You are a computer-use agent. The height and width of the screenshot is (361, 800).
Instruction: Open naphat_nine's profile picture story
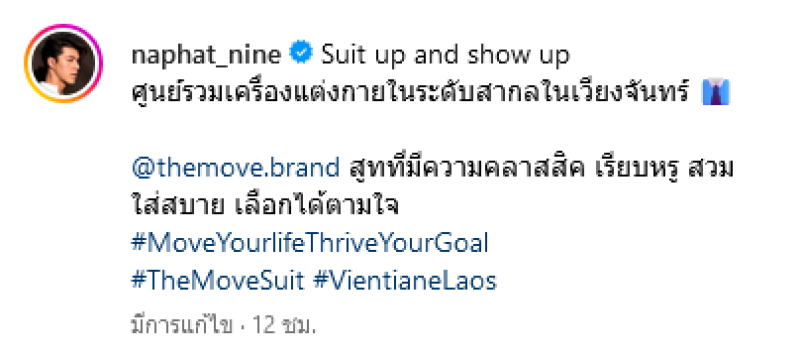click(63, 63)
